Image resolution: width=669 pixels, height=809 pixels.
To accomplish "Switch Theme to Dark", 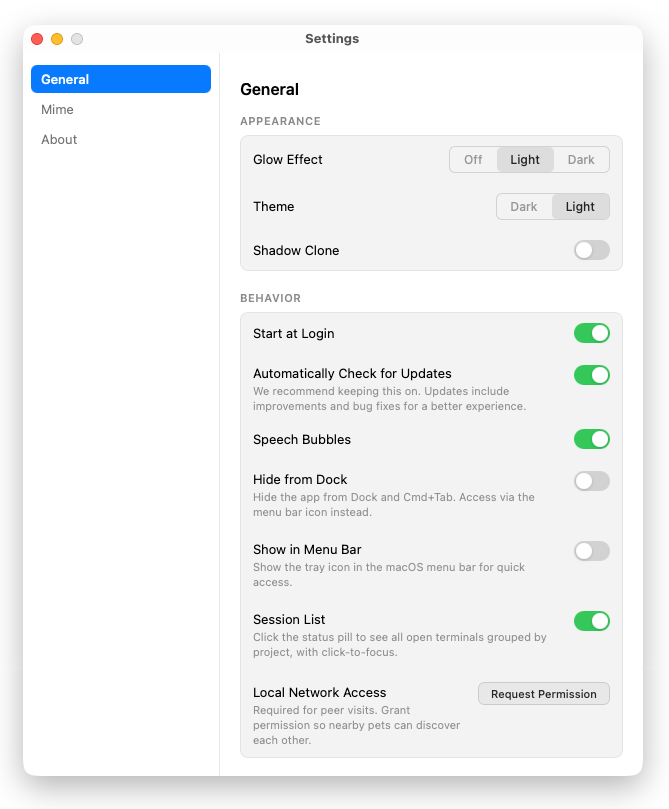I will [525, 206].
